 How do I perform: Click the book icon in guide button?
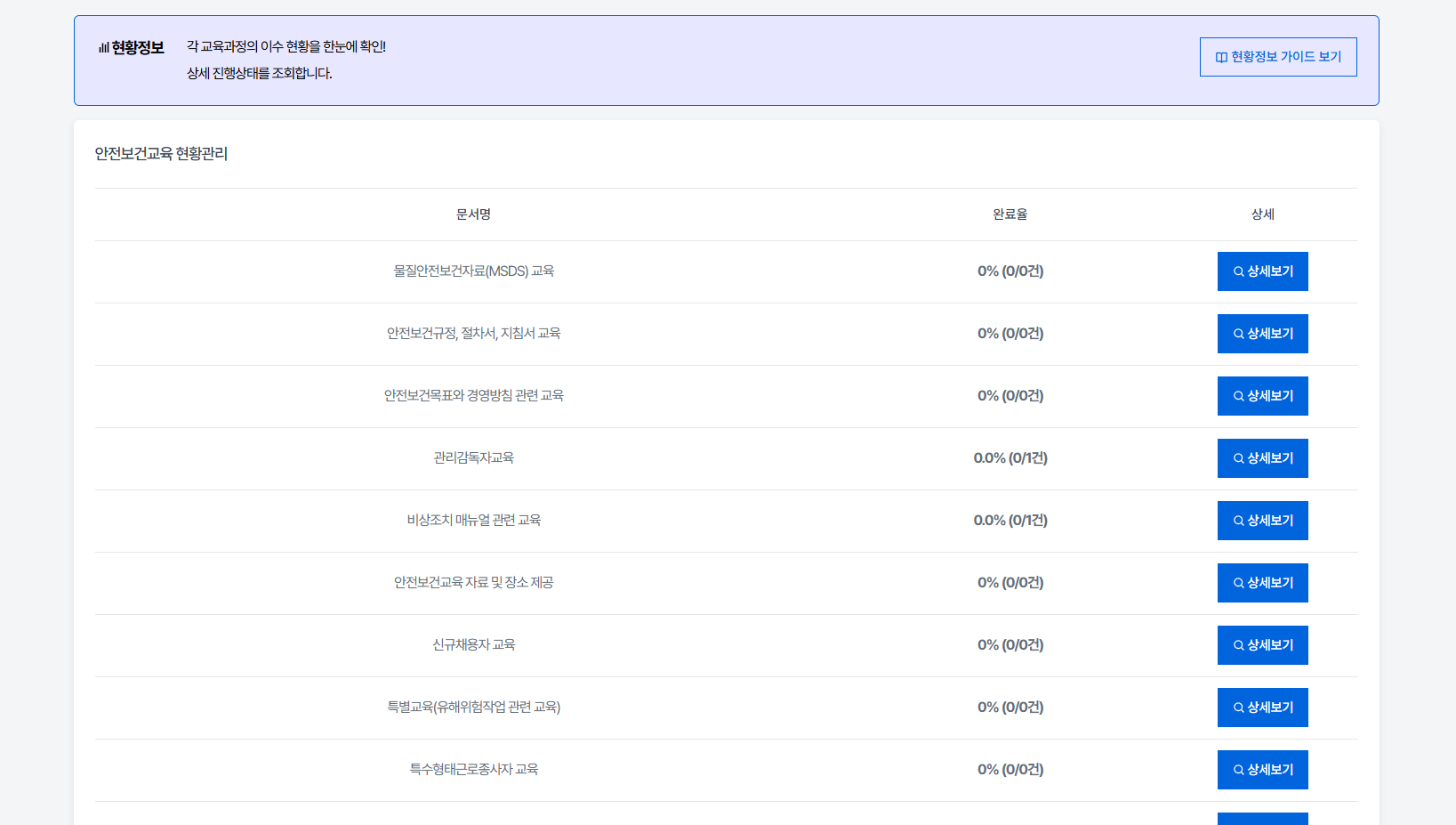(x=1221, y=58)
